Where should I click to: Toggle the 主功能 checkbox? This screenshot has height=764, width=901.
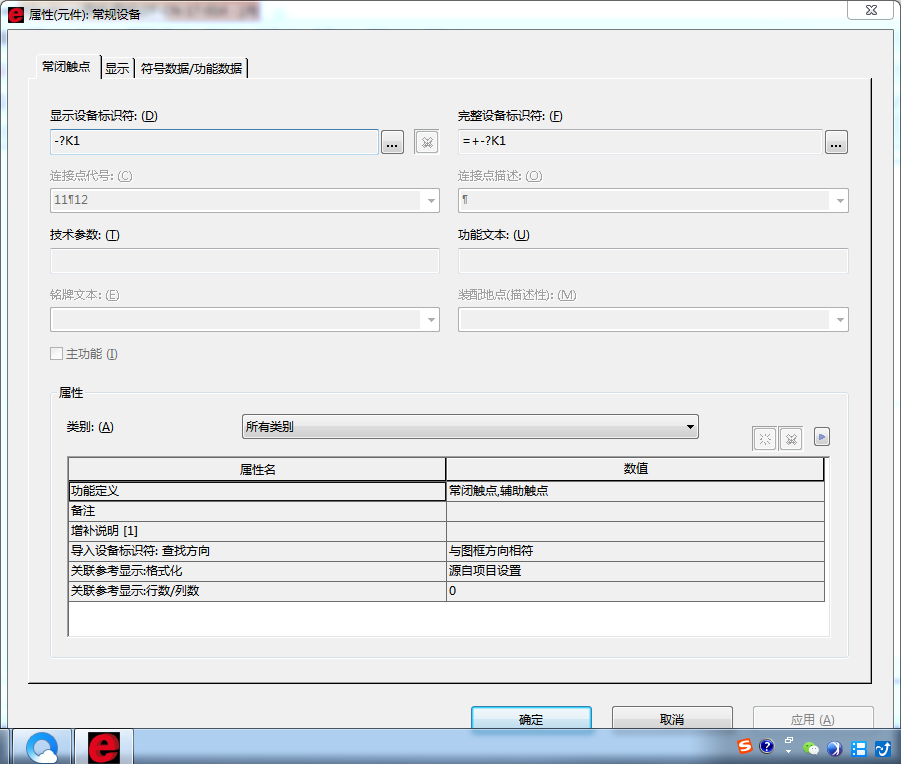(57, 353)
